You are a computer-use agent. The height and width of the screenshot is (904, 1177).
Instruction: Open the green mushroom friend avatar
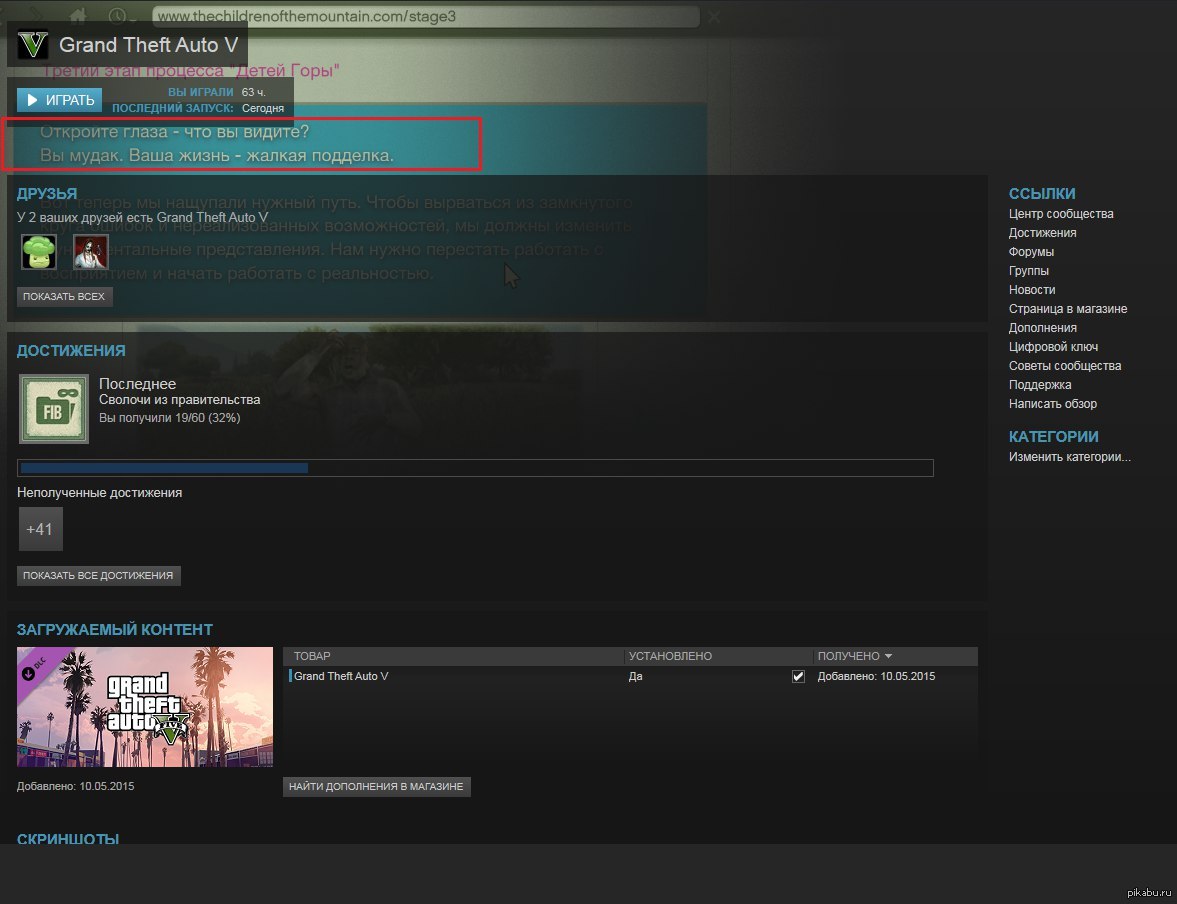pyautogui.click(x=38, y=252)
